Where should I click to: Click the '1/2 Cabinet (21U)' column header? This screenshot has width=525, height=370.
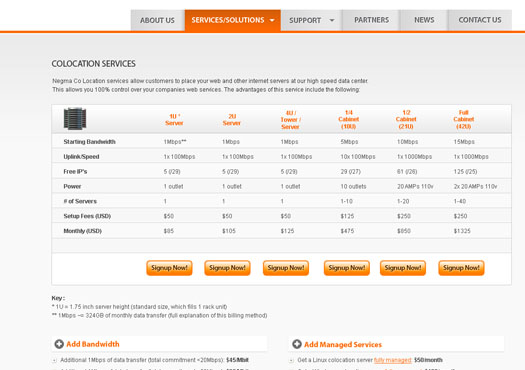coord(406,120)
